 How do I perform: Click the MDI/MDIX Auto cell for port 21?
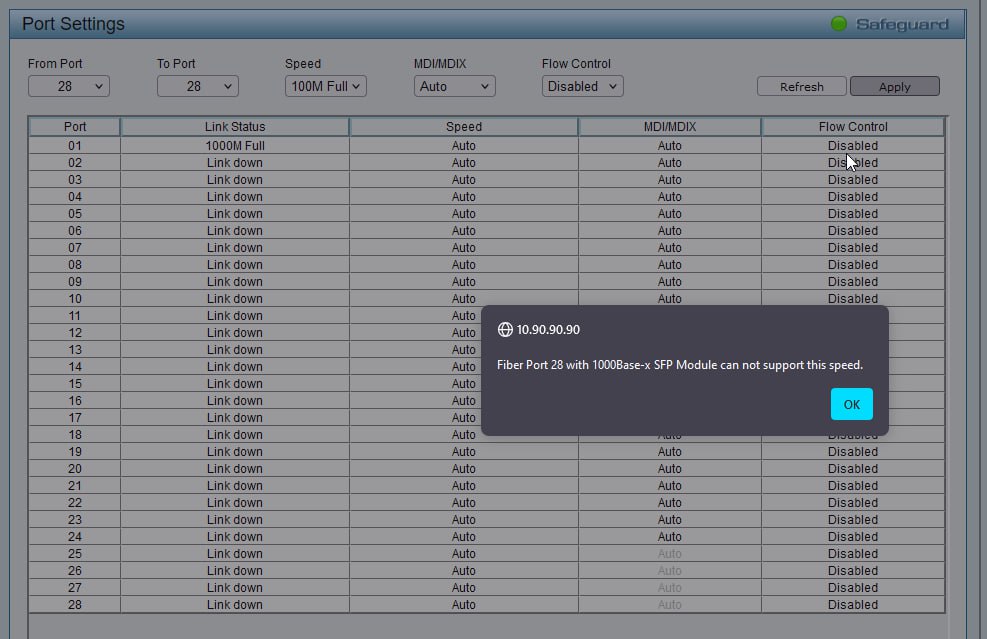tap(670, 485)
